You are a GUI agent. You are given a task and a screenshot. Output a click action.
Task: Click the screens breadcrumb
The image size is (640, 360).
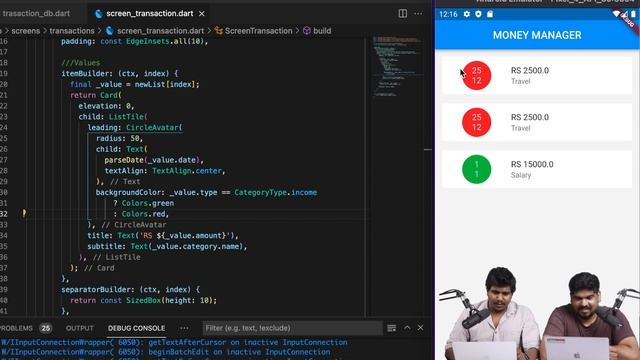pyautogui.click(x=25, y=31)
